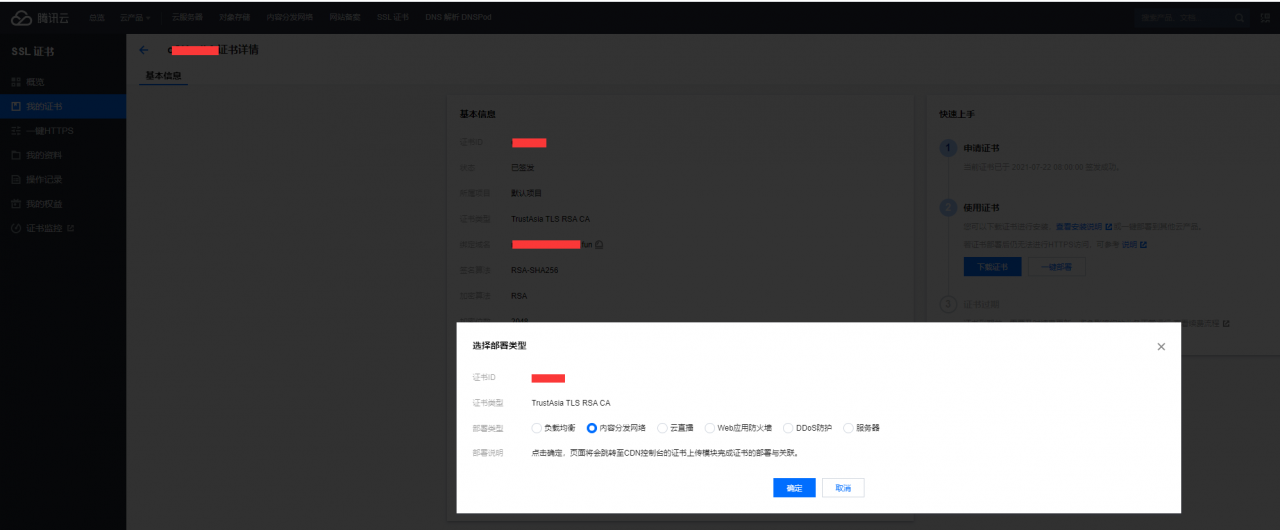Open the 说明 link about HTTPS access
This screenshot has width=1280, height=530.
(1129, 244)
